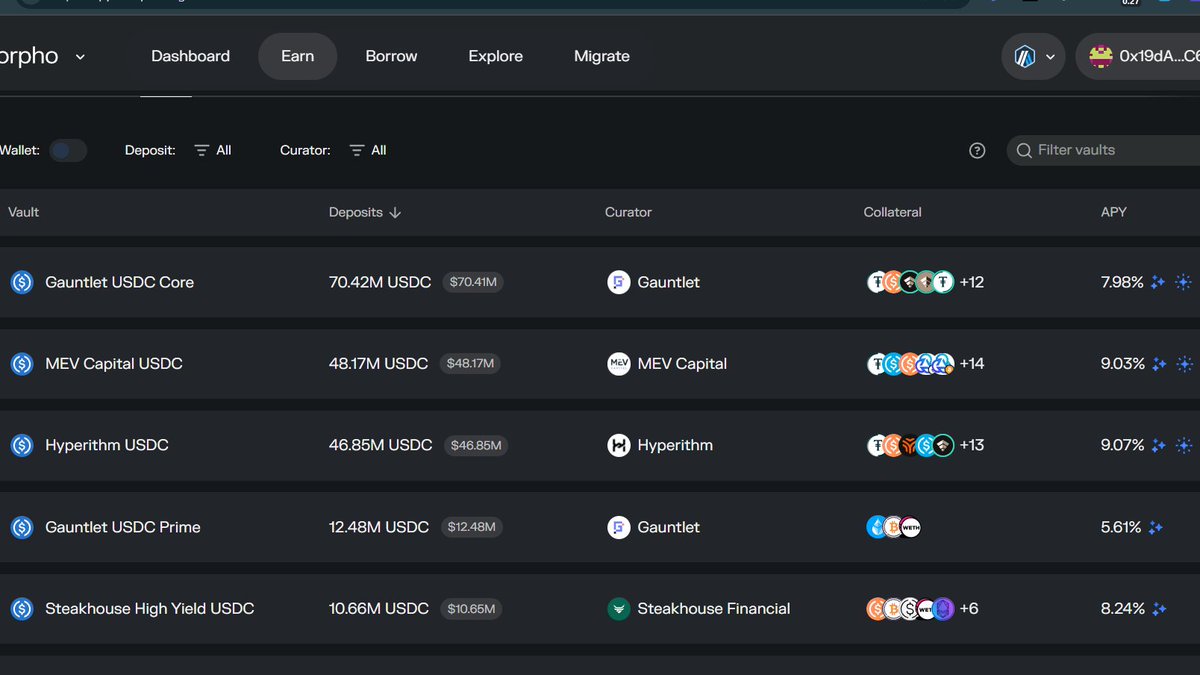Click the APY column header
The image size is (1200, 675).
point(1113,212)
